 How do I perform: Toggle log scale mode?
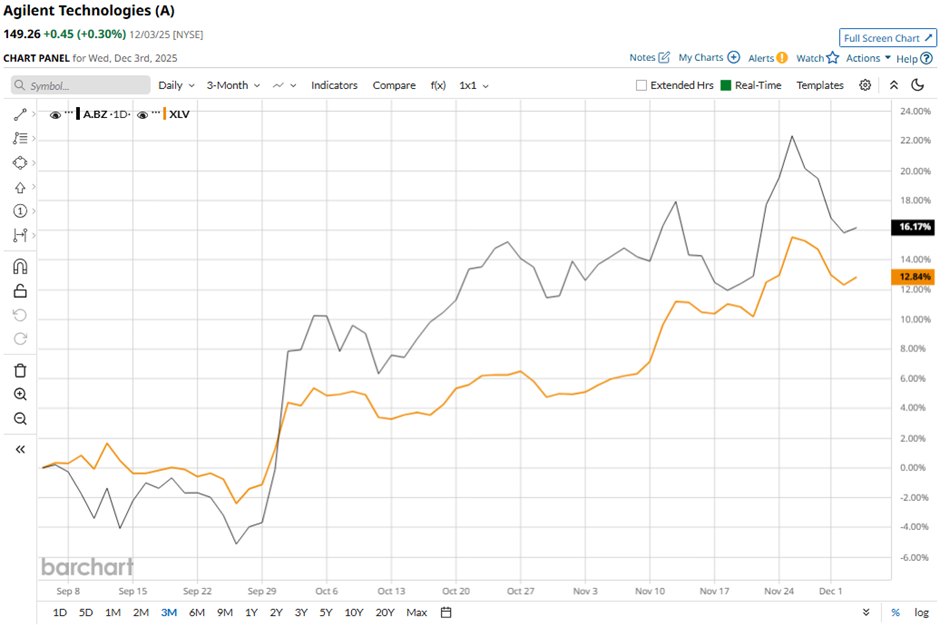(x=921, y=612)
